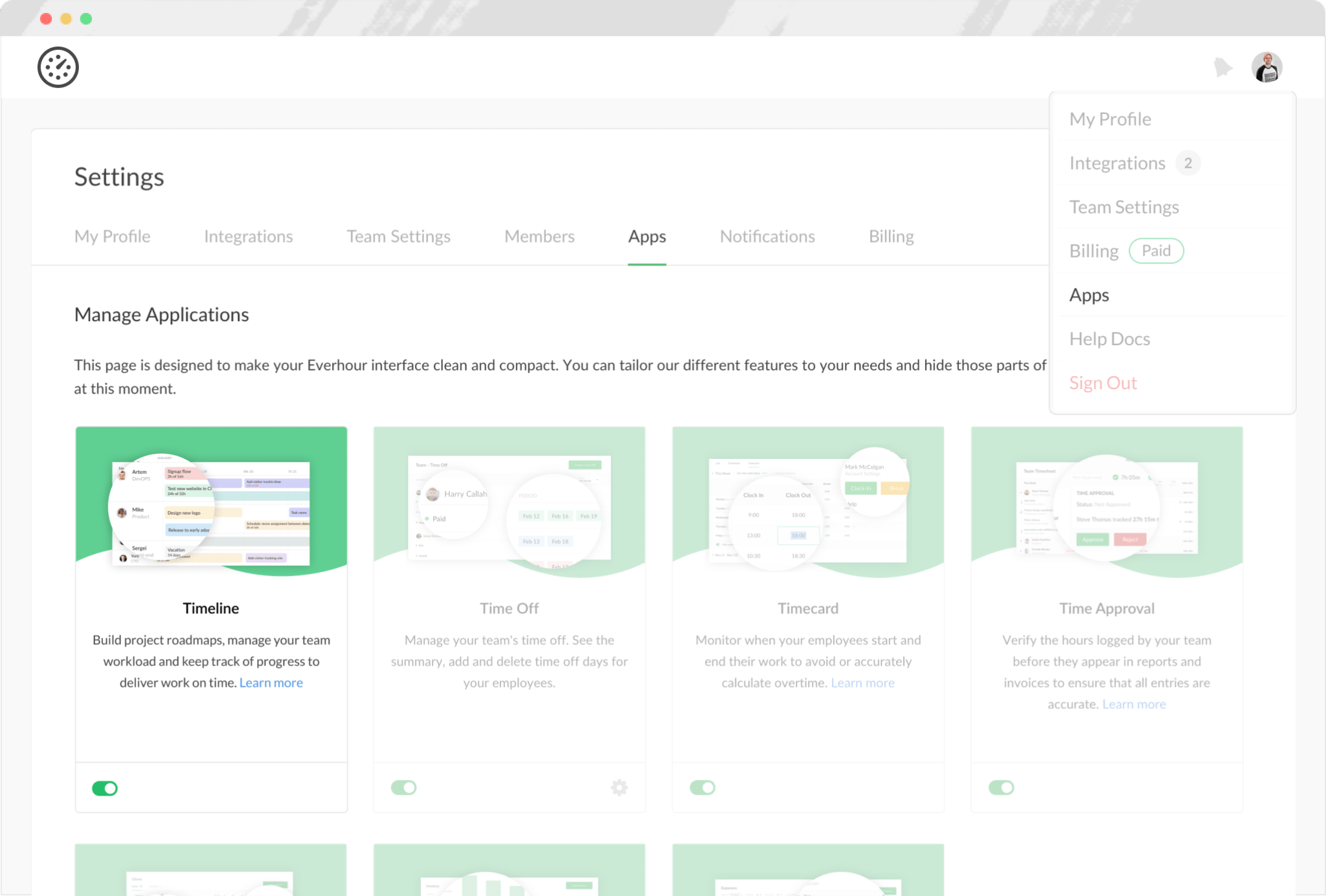Click the Paid badge next to Billing
Screen dimensions: 1326x896
click(1156, 251)
